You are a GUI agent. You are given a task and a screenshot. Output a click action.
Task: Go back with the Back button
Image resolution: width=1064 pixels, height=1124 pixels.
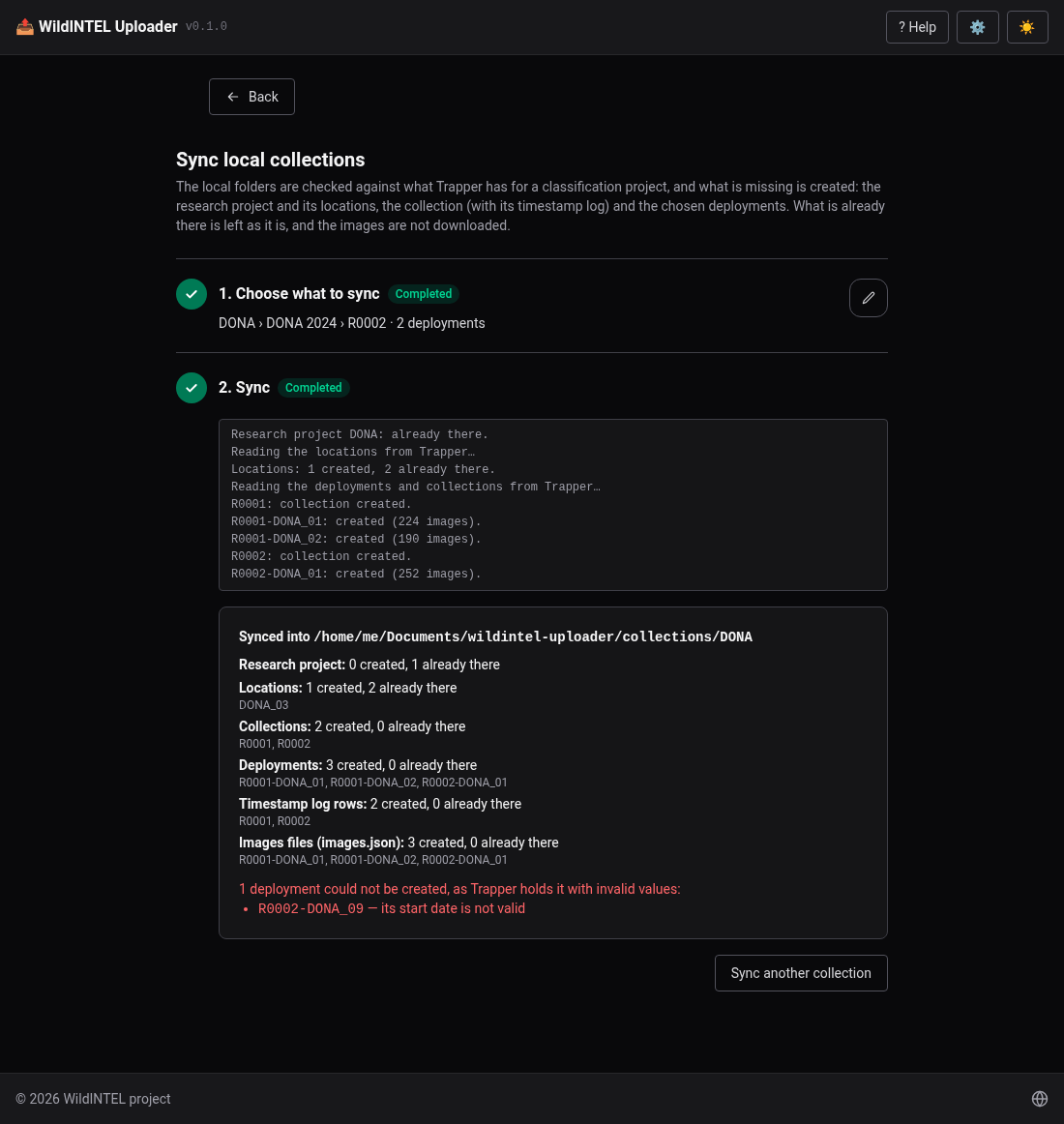[x=251, y=97]
